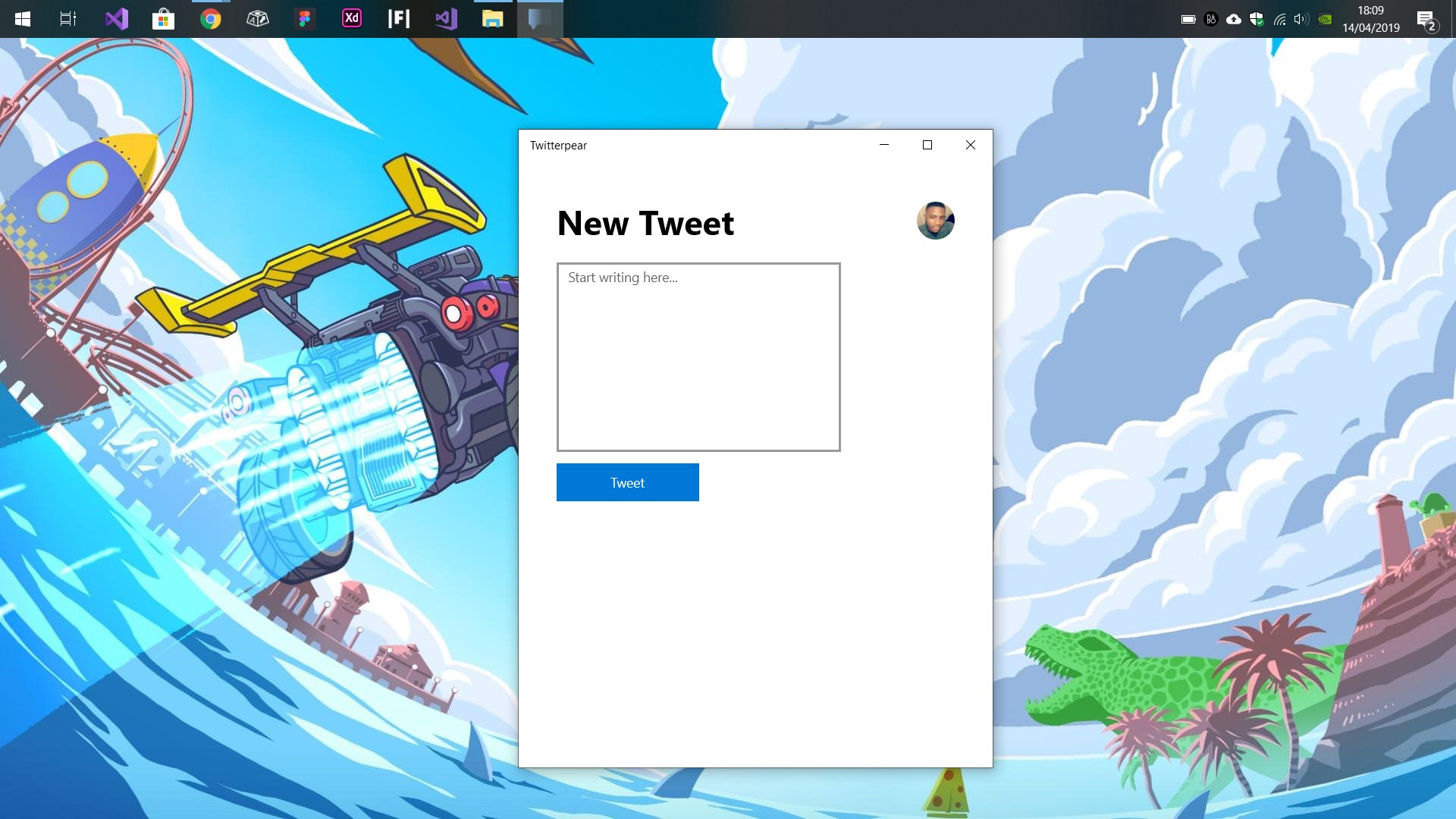Open the Action Center notifications icon

coord(1426,20)
